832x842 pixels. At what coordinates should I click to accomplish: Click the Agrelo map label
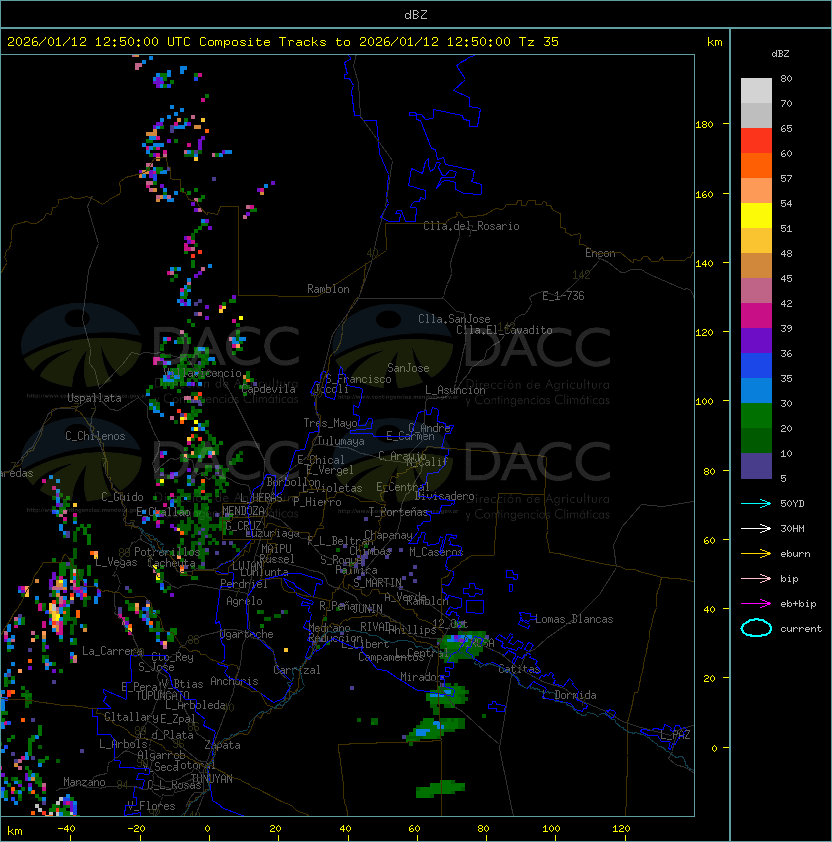coord(244,601)
